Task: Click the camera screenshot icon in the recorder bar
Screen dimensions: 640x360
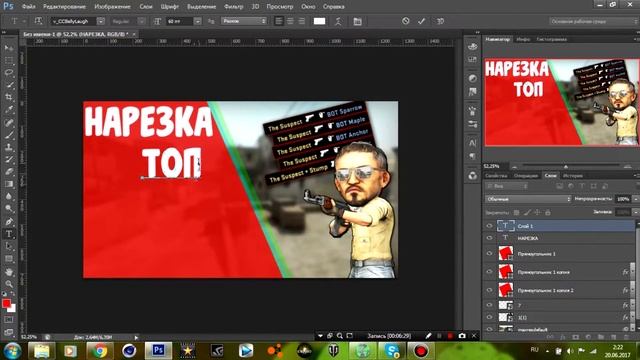Action: coord(462,336)
